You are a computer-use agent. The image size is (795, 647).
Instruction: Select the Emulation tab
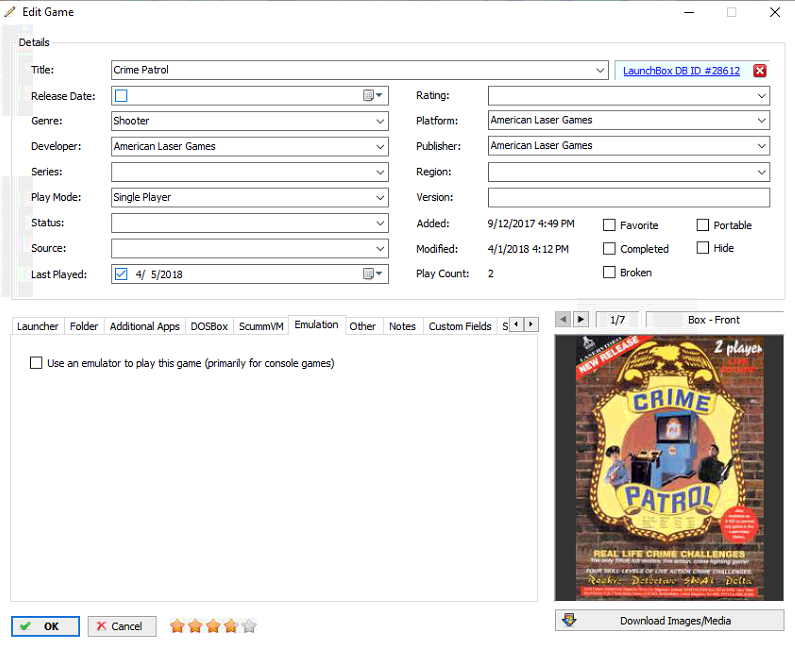[x=316, y=325]
